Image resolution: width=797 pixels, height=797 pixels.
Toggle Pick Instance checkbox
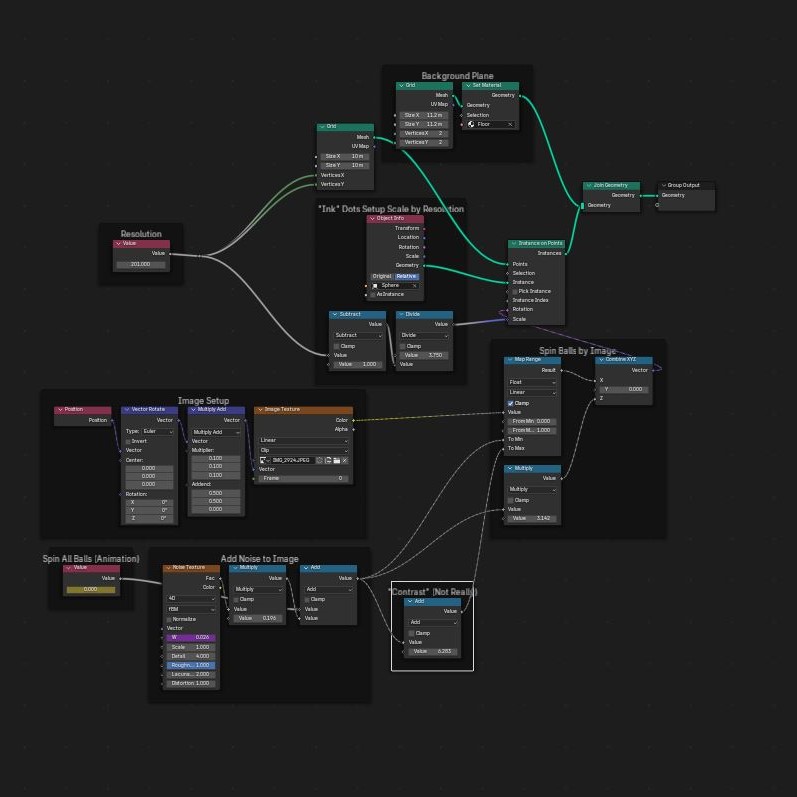tap(514, 291)
